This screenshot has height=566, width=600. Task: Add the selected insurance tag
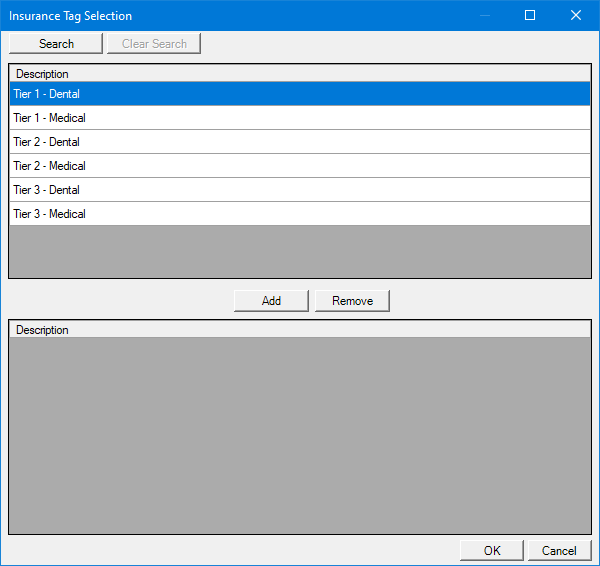click(271, 301)
